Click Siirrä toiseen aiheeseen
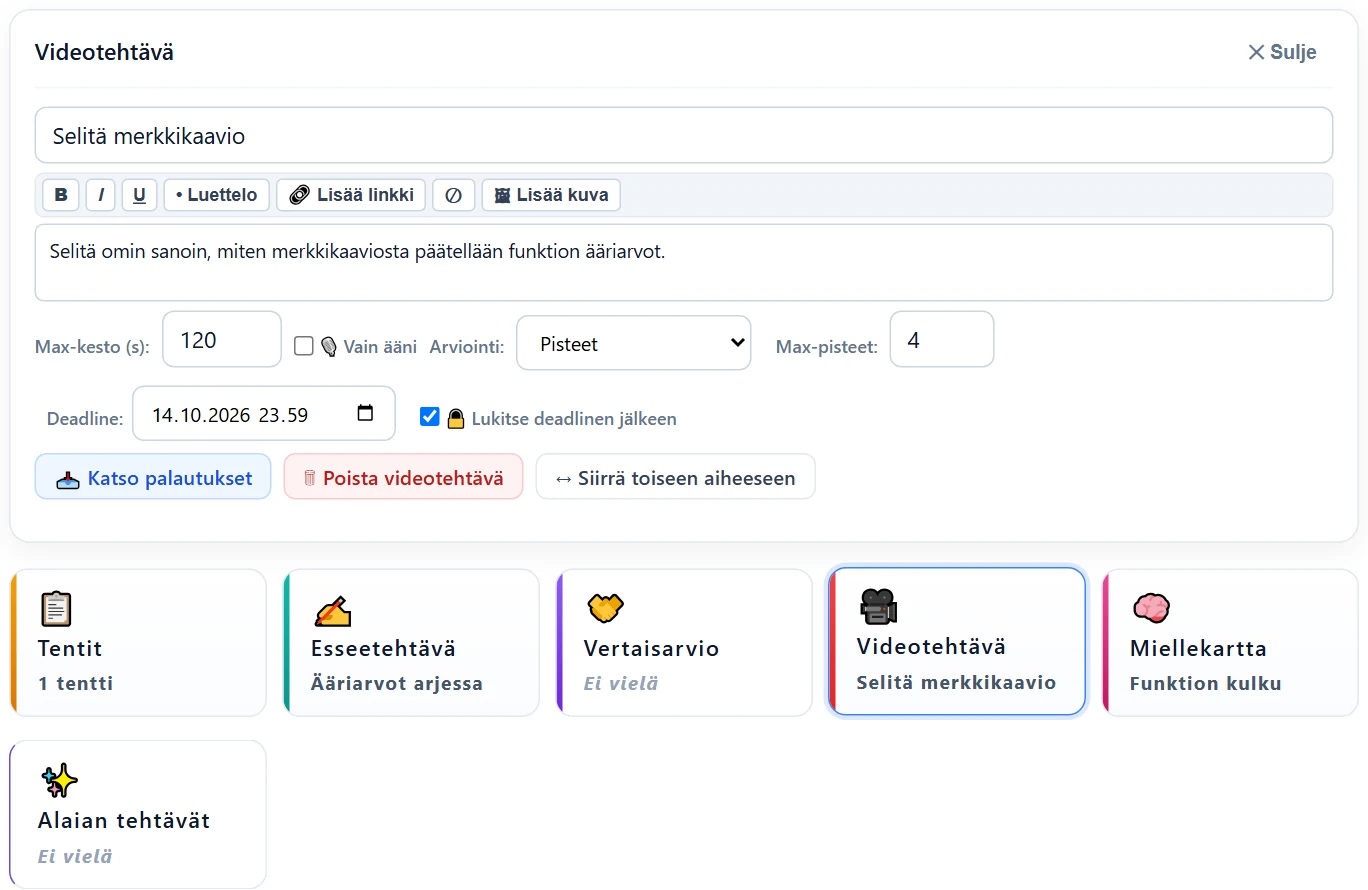The width and height of the screenshot is (1368, 890). [x=676, y=477]
